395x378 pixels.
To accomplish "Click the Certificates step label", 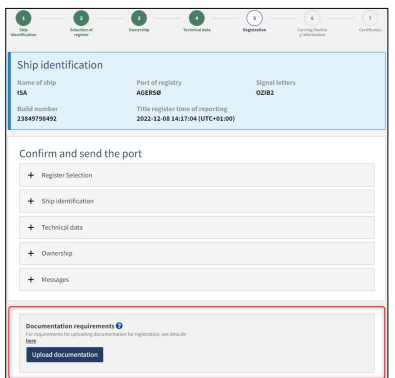I will point(370,30).
